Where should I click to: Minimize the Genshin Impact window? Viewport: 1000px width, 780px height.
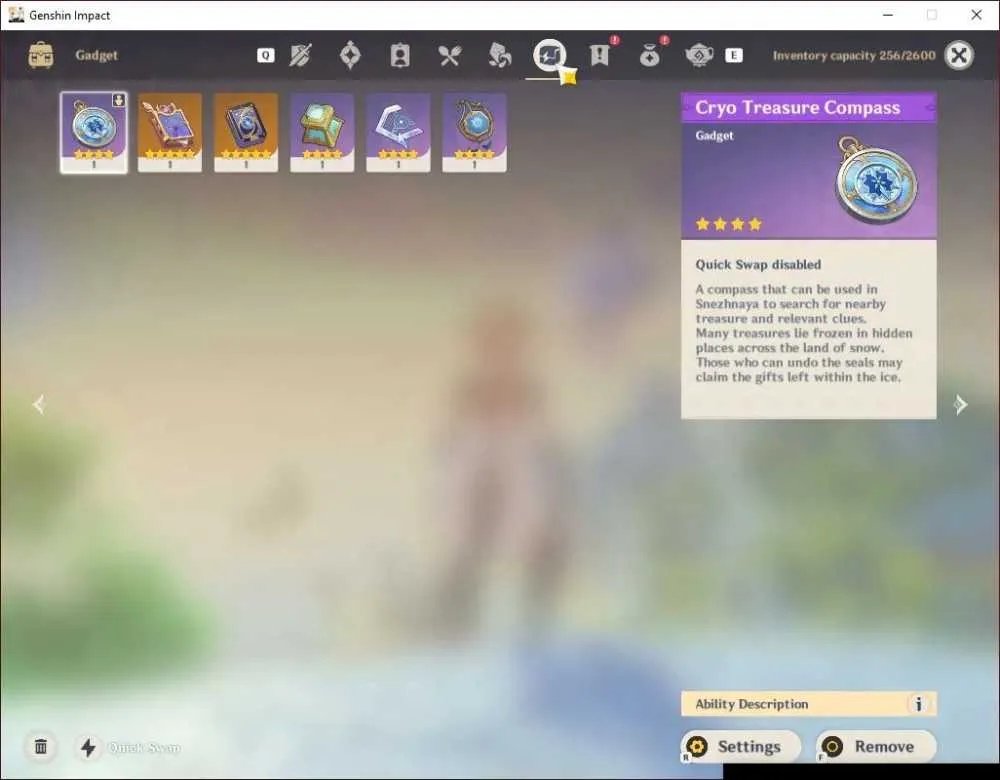(x=888, y=15)
